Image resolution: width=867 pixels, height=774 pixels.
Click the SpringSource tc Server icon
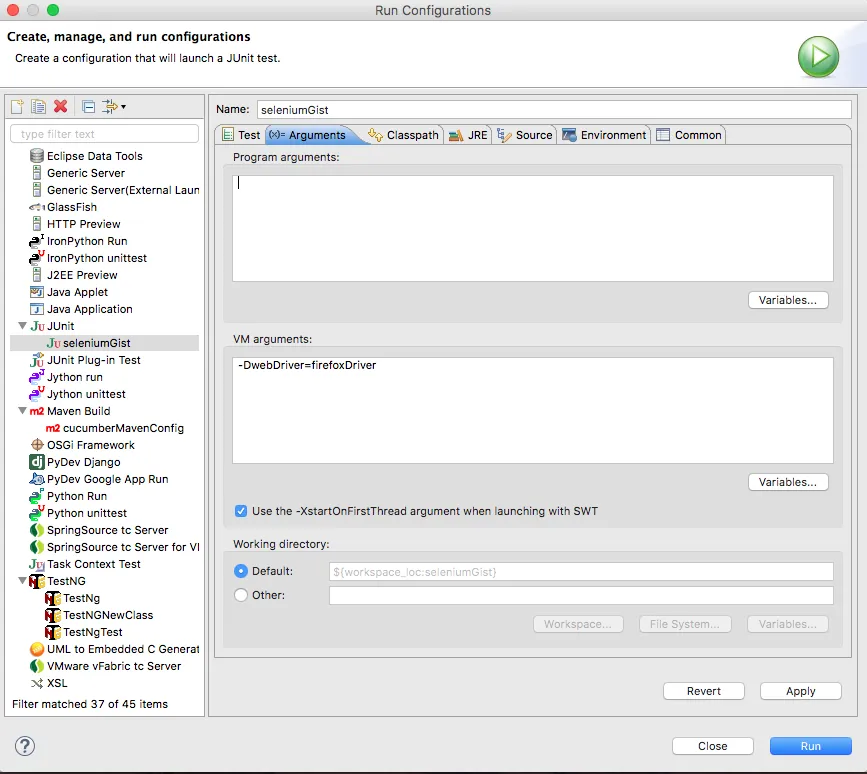click(x=36, y=530)
